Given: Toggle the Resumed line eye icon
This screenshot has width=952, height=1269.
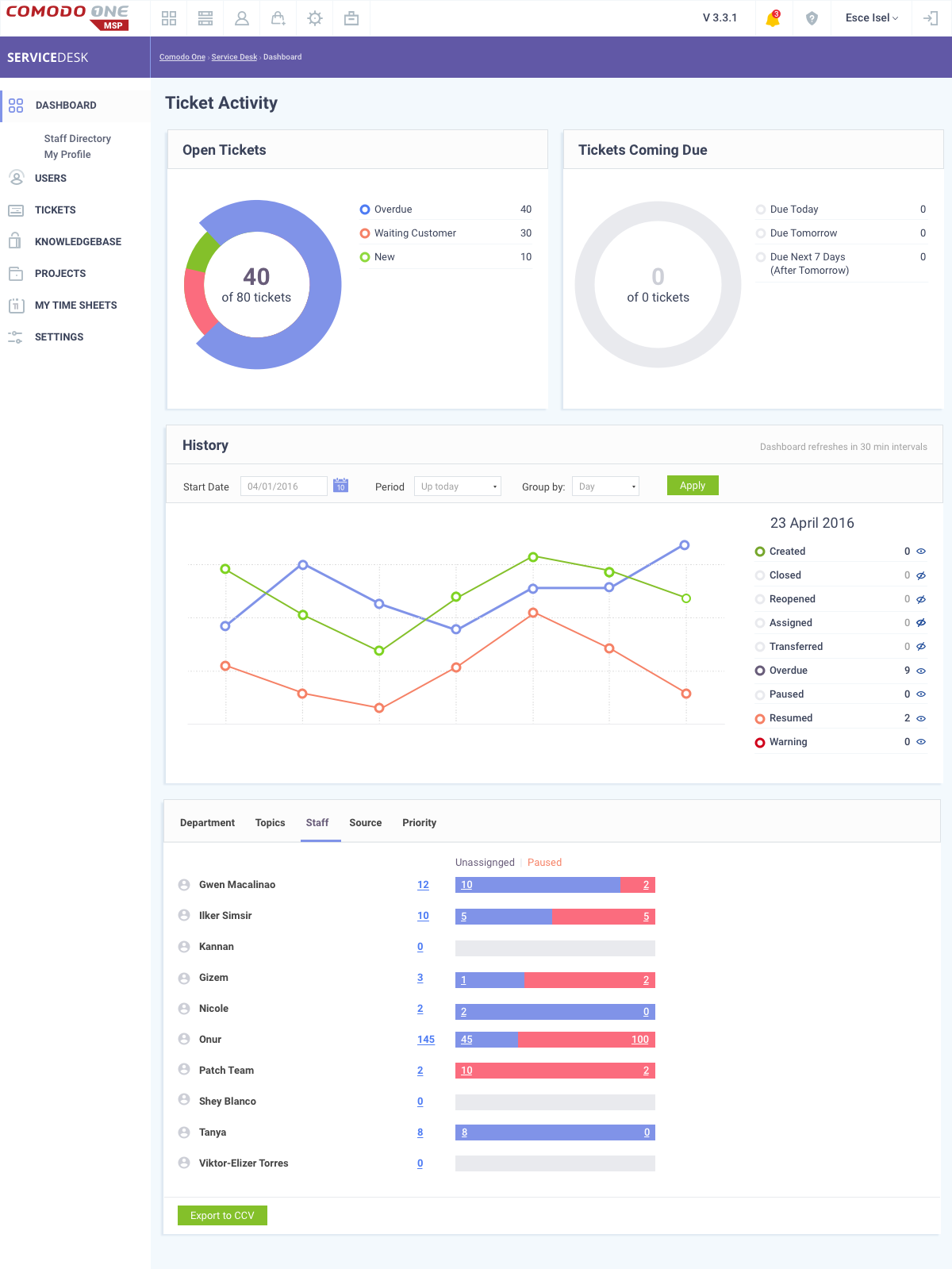Looking at the screenshot, I should pos(921,718).
